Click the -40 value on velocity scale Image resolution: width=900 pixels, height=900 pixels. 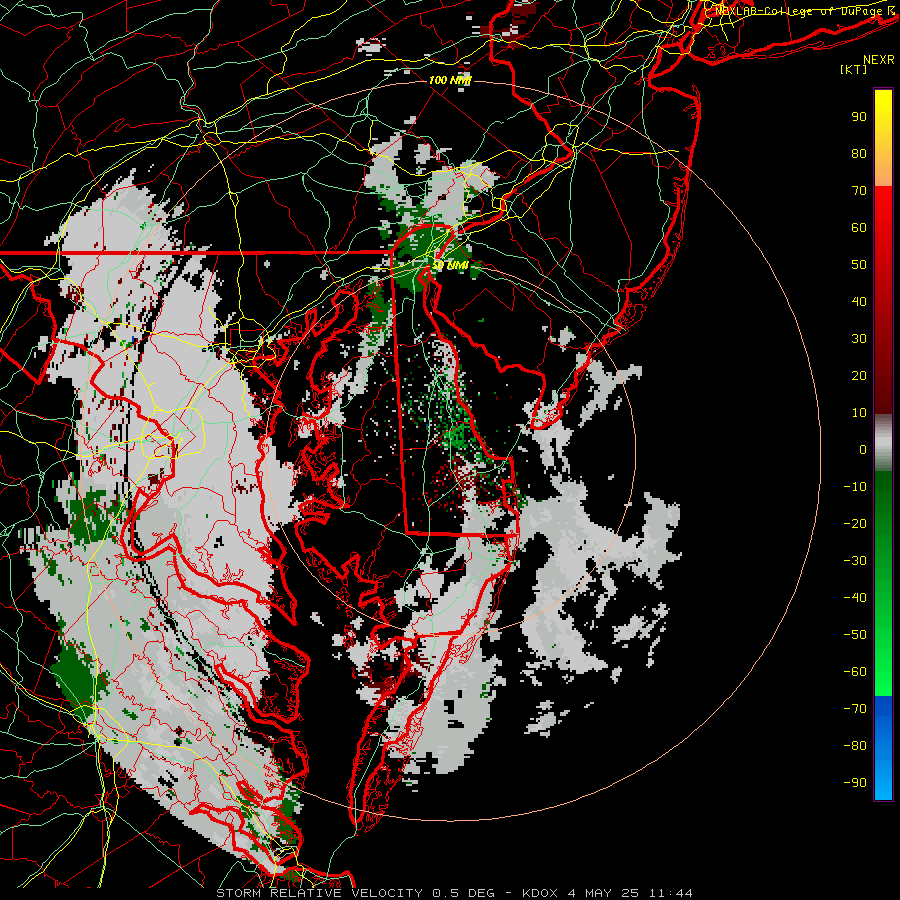coord(855,598)
